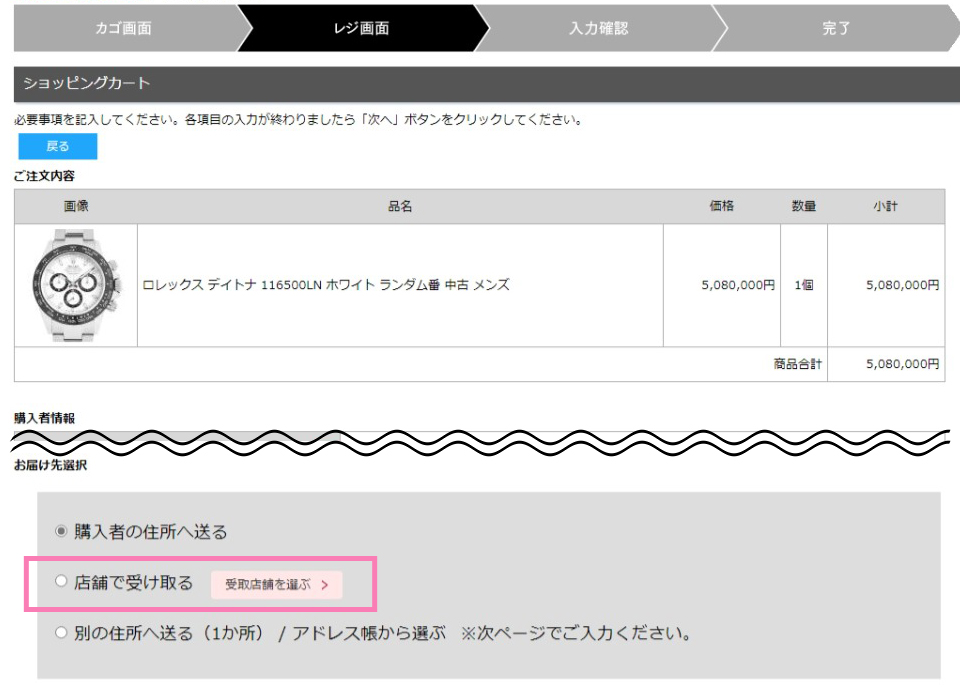960x692 pixels.
Task: Select 店舗で受け取る radio option
Action: [x=61, y=581]
